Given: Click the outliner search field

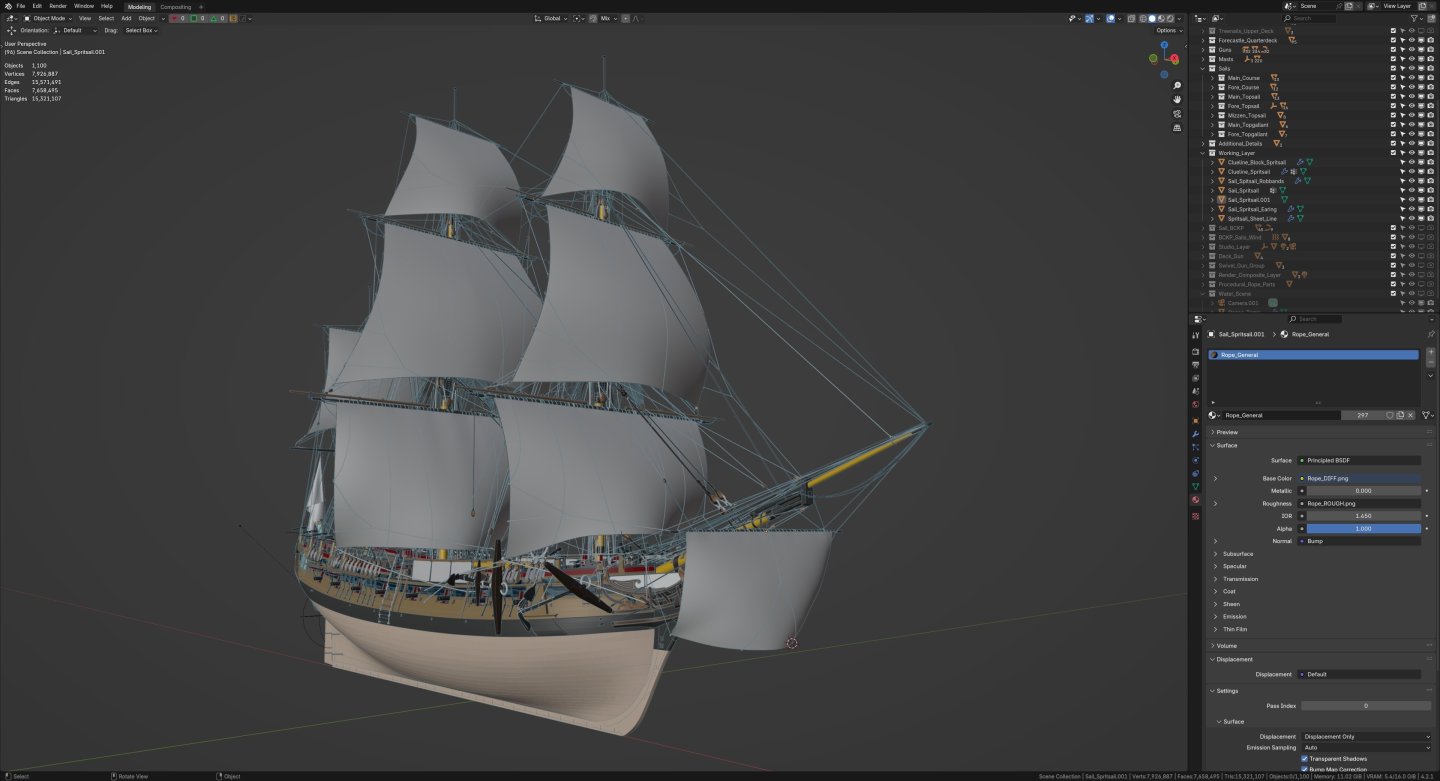Looking at the screenshot, I should point(1310,18).
